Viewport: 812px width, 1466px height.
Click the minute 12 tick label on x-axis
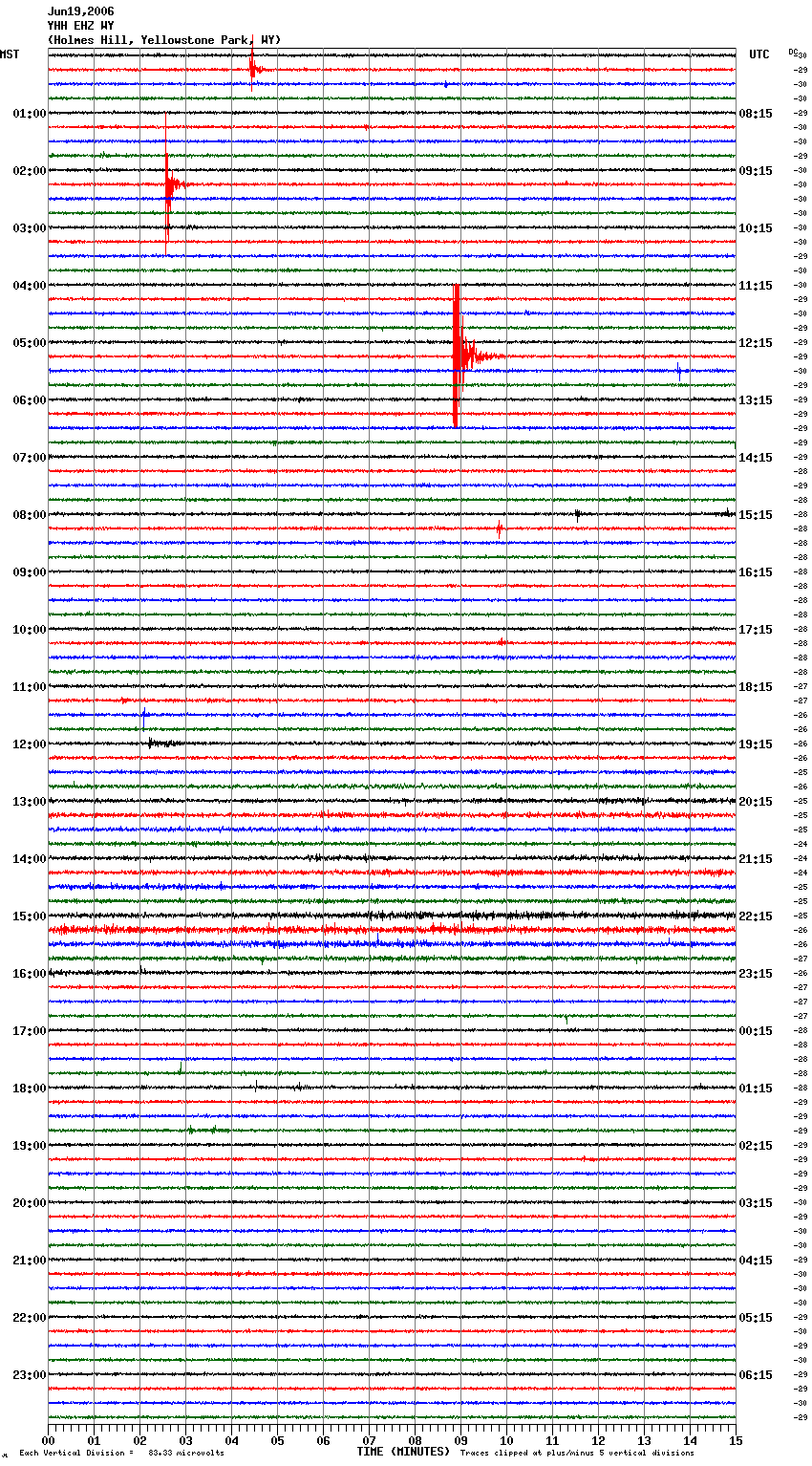[x=598, y=1440]
